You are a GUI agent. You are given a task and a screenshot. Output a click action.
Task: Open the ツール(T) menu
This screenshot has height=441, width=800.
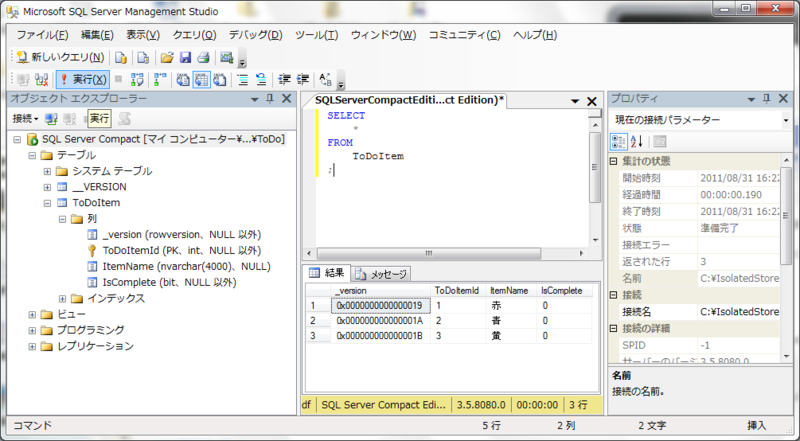click(316, 35)
